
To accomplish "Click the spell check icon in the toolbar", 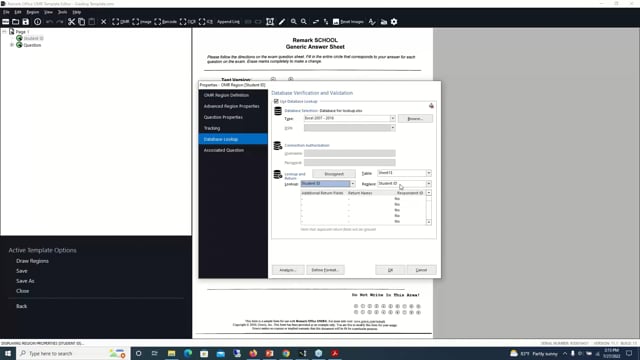I will 372,22.
